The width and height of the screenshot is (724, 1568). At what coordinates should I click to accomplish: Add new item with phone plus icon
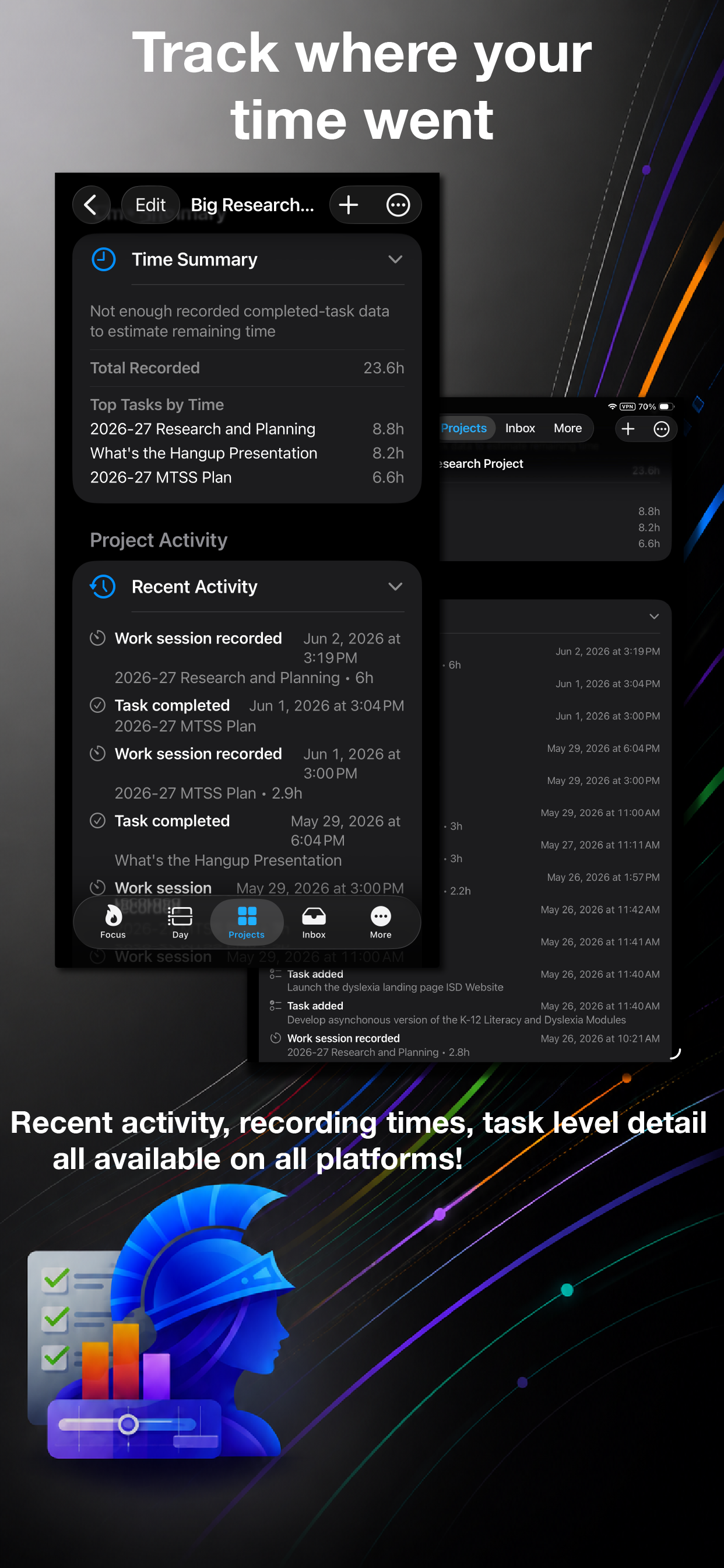pyautogui.click(x=349, y=205)
